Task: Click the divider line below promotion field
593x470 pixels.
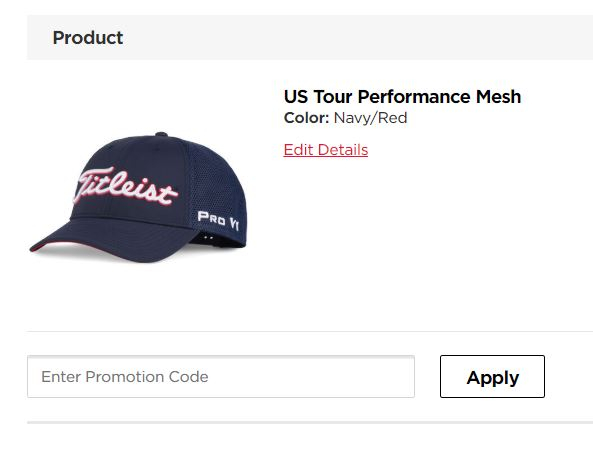Action: point(310,422)
